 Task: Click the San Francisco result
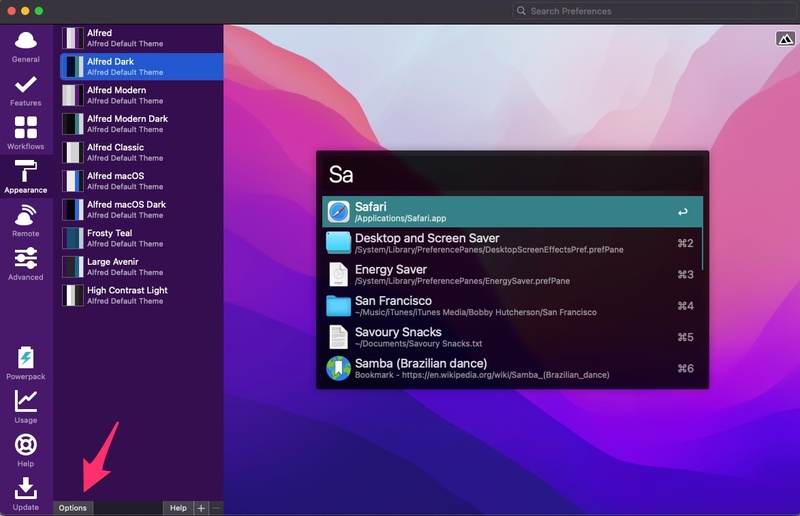point(512,306)
